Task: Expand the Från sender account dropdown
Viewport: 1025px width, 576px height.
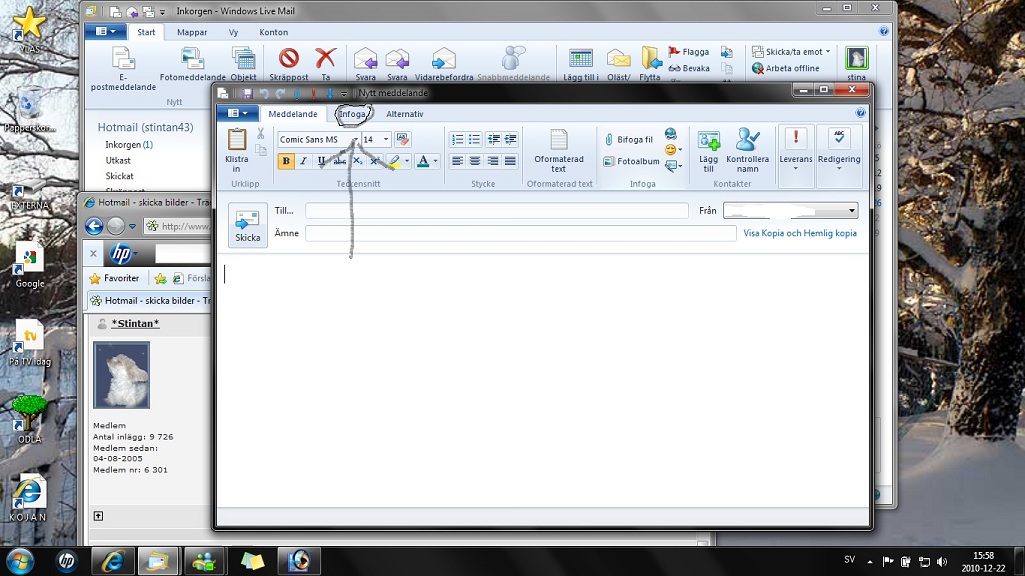Action: [851, 211]
